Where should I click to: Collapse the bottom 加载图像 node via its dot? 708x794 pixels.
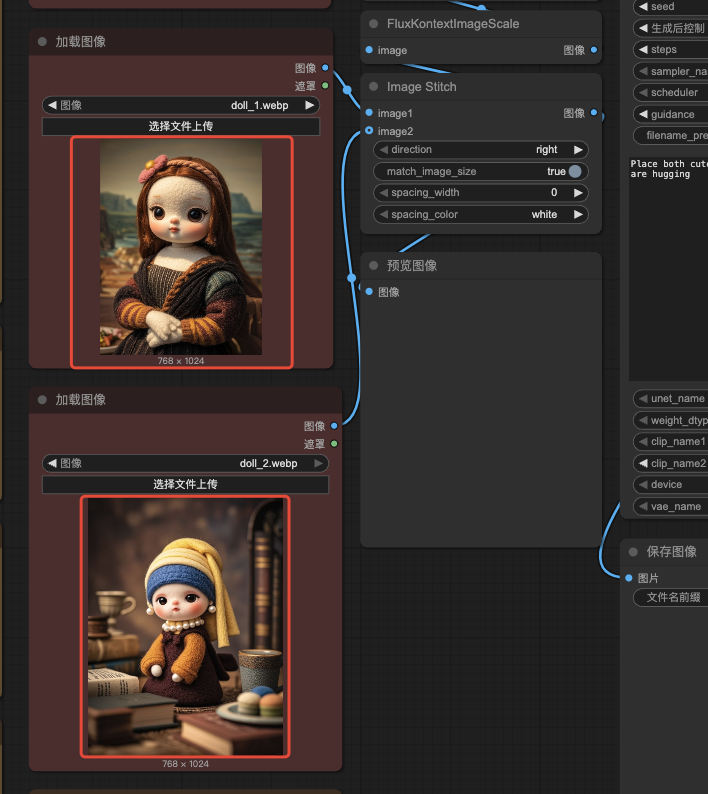[x=43, y=400]
